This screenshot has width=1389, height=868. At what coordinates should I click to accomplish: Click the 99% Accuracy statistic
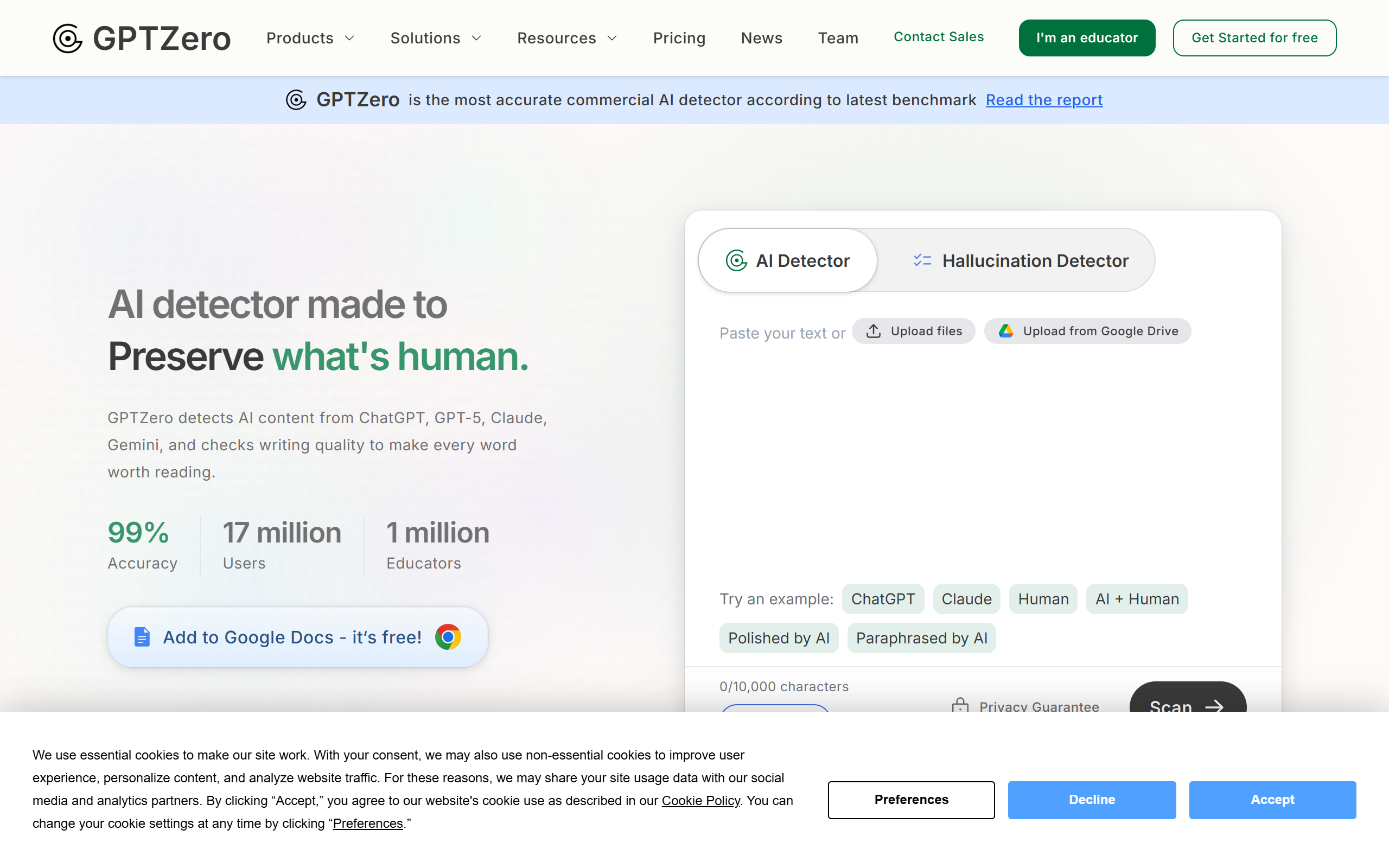(142, 545)
